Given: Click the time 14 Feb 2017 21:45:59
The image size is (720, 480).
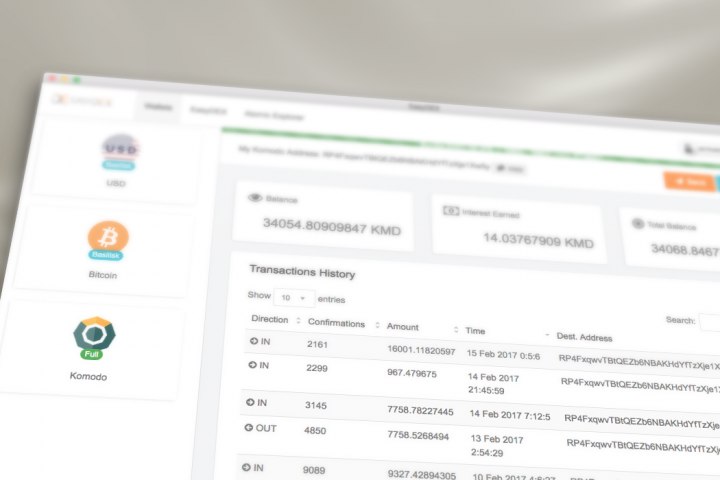Looking at the screenshot, I should coord(493,384).
